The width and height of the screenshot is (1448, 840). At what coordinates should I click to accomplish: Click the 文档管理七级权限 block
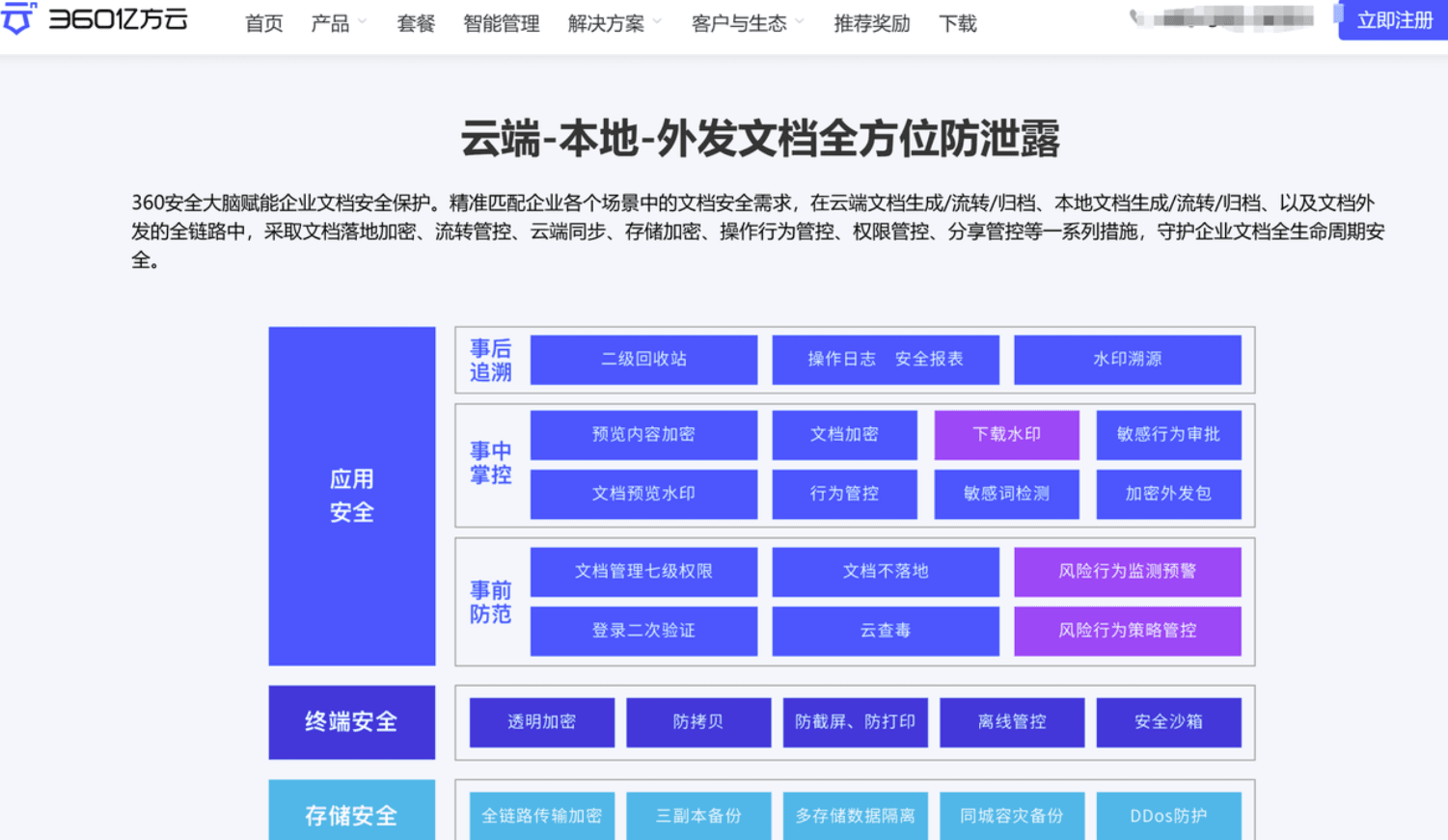pos(643,572)
